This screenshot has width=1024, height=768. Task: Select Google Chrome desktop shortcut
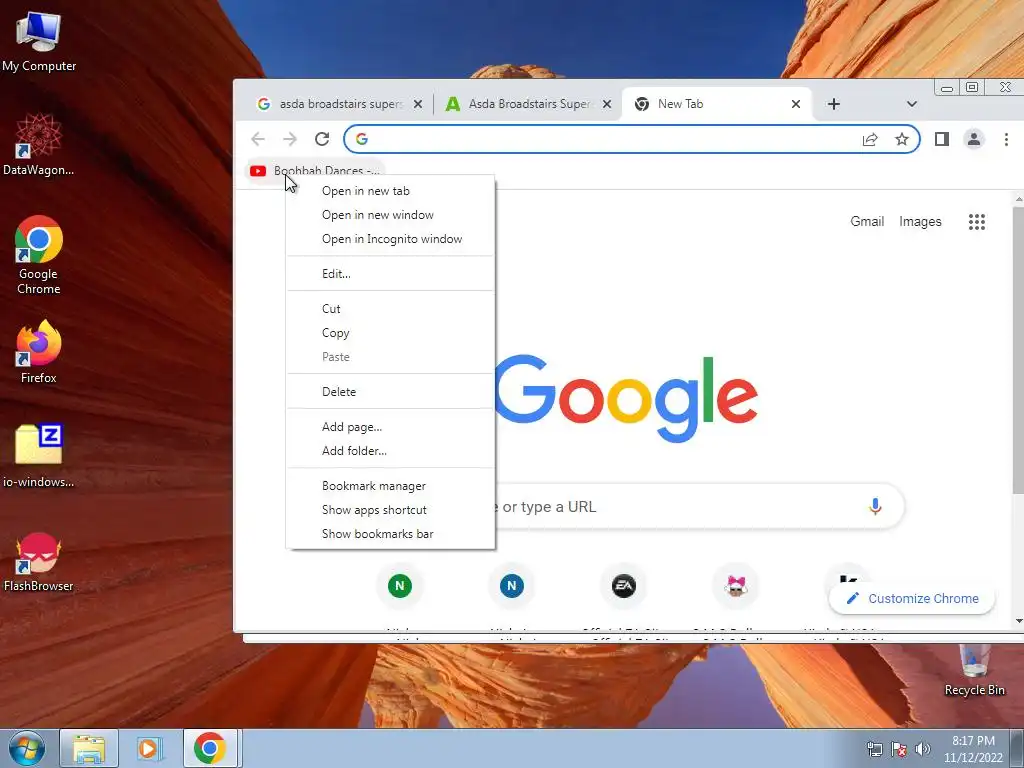pyautogui.click(x=39, y=255)
